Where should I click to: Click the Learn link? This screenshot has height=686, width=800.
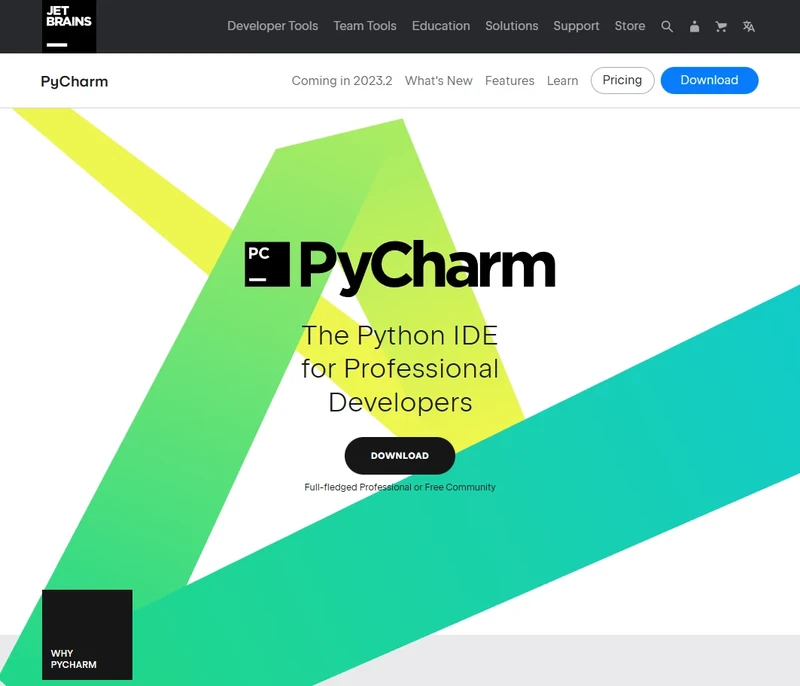pos(562,81)
